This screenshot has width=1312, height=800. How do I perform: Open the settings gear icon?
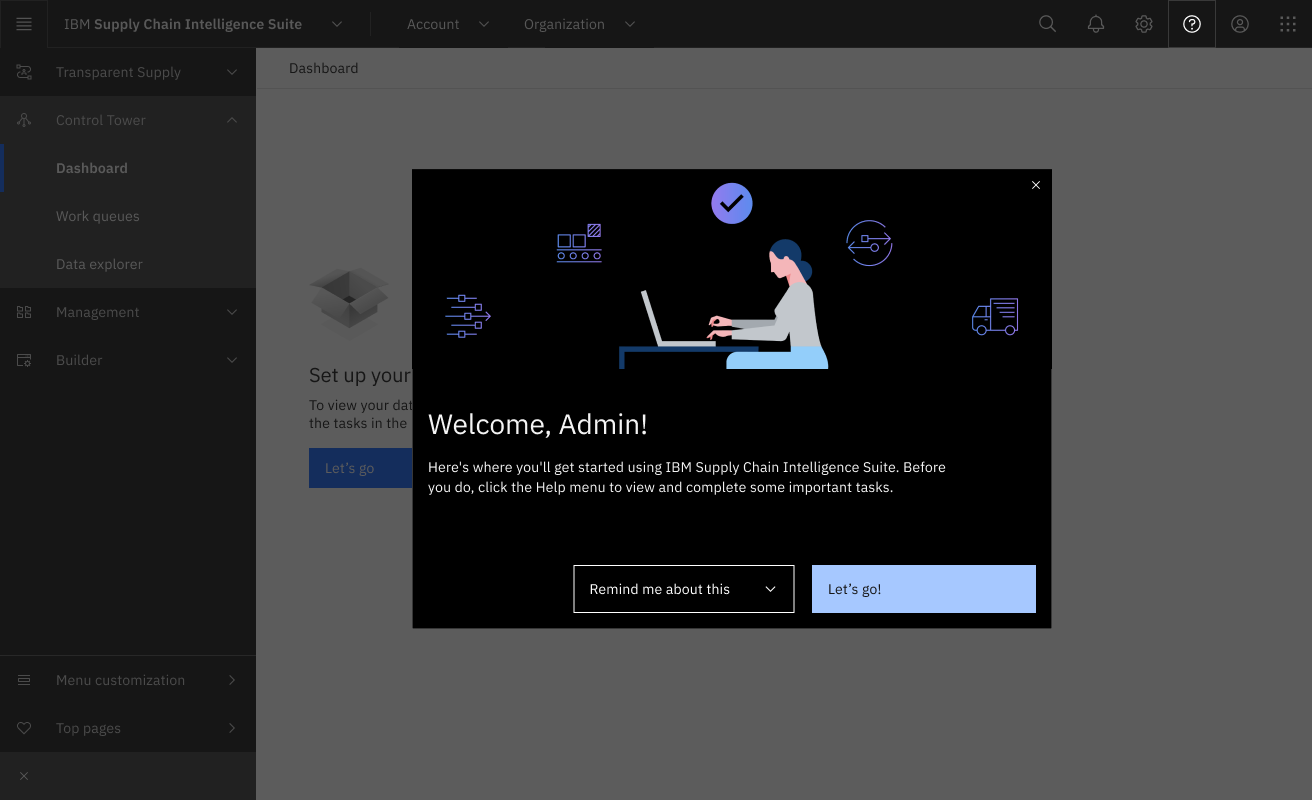point(1144,24)
